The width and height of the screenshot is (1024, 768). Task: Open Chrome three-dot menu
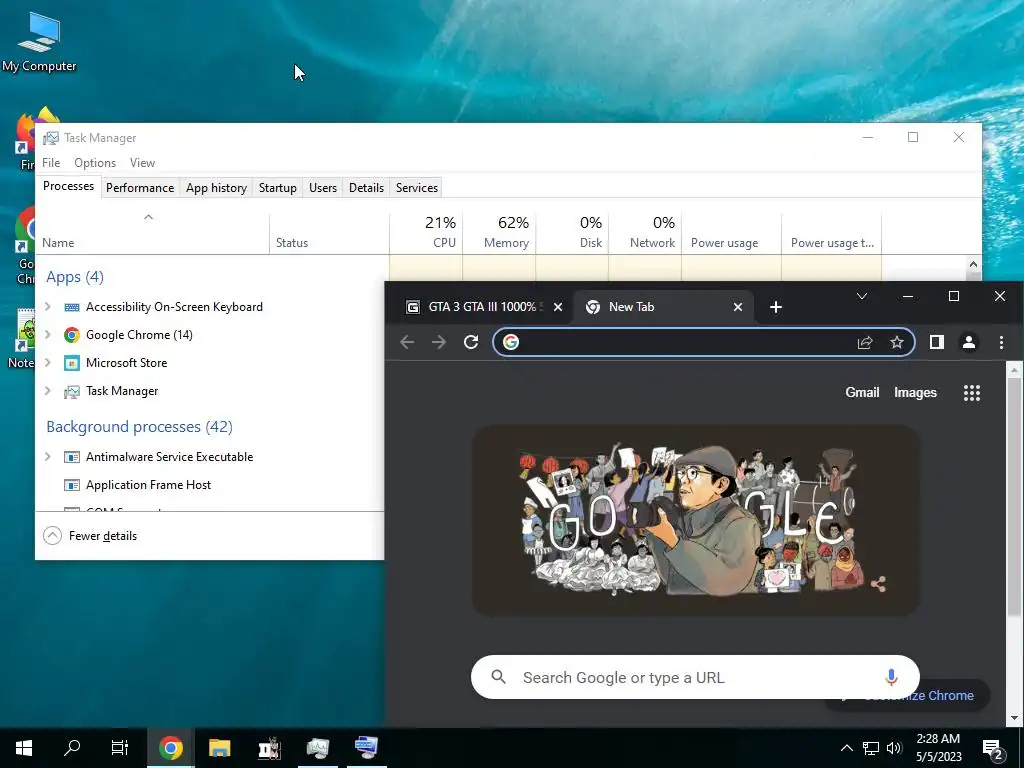coord(1001,342)
